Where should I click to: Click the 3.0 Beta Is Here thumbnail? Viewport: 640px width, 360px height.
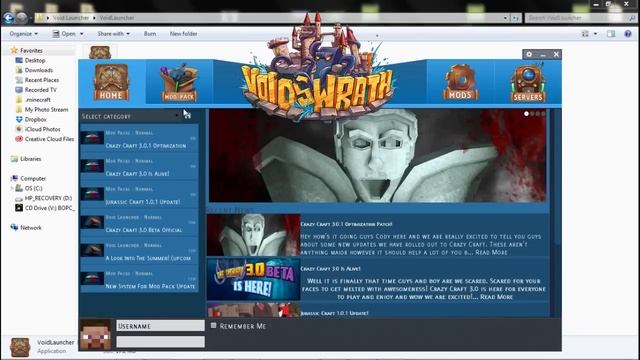point(253,279)
